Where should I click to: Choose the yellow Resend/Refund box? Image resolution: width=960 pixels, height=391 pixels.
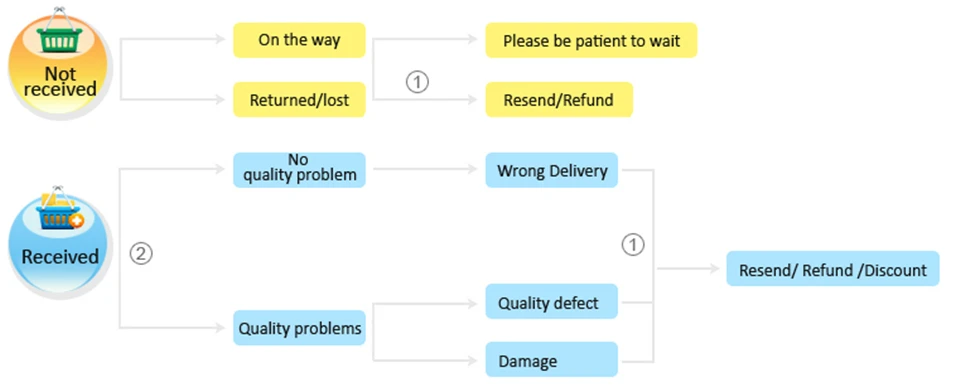[559, 100]
